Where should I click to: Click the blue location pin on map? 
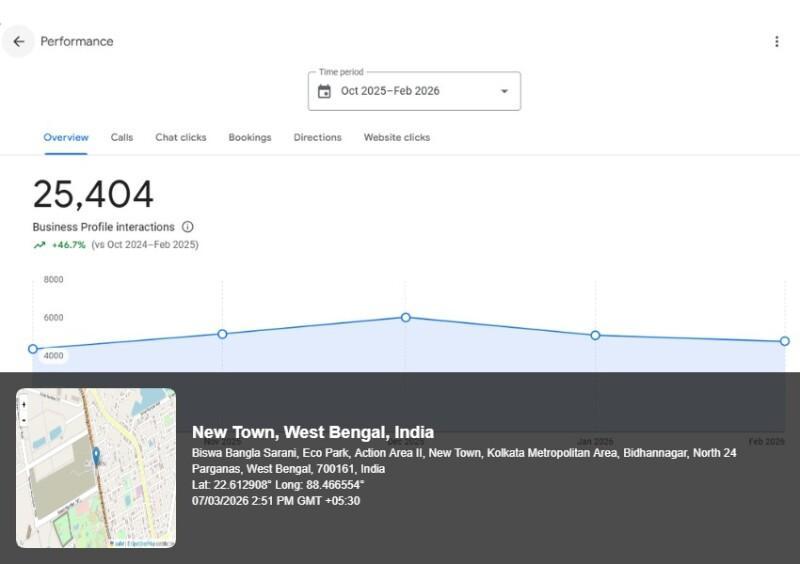click(x=96, y=456)
